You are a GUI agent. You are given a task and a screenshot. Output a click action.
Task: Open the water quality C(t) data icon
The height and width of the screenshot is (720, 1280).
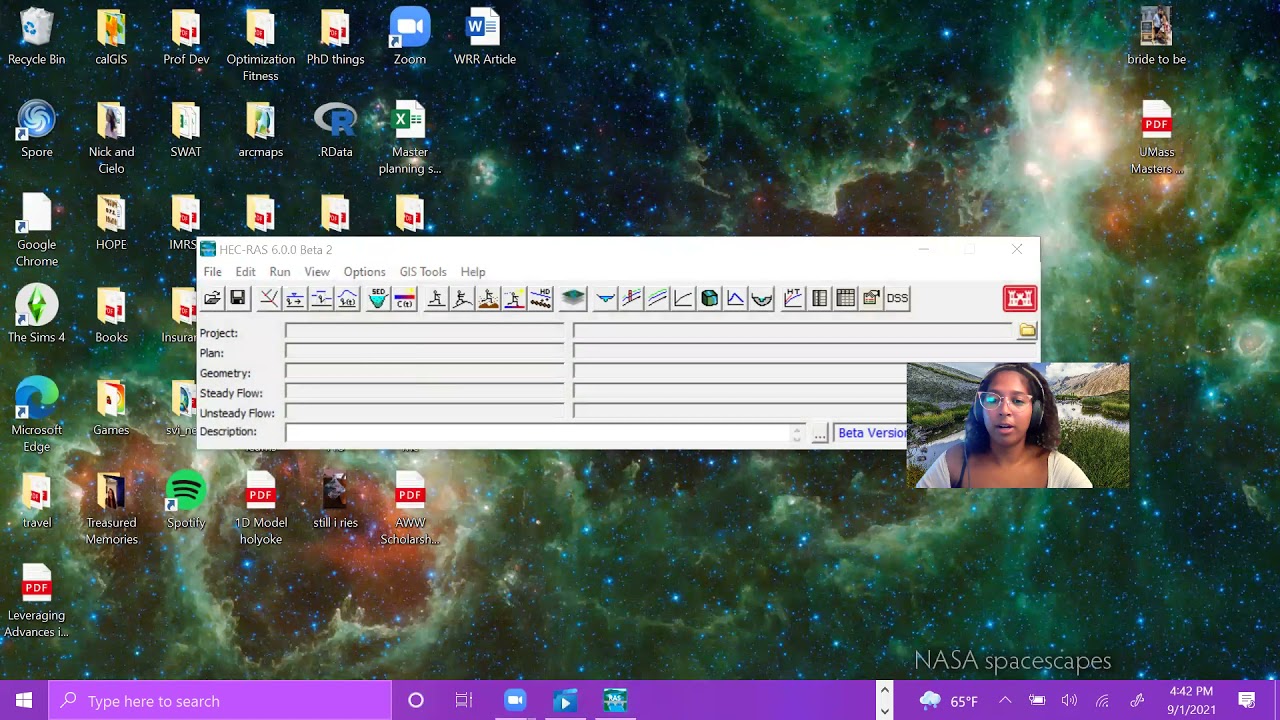tap(404, 298)
